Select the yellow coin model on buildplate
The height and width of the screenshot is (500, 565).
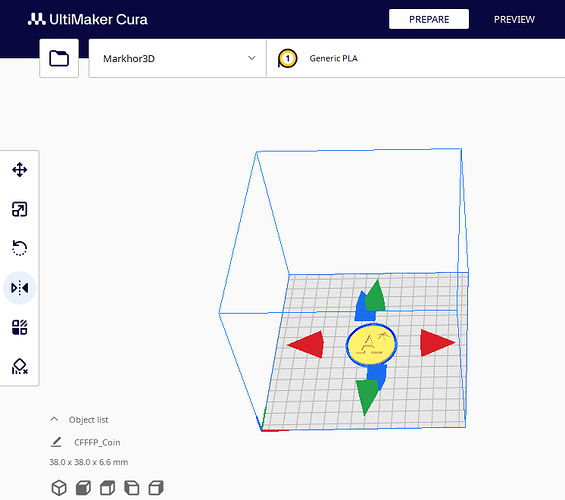pos(372,344)
